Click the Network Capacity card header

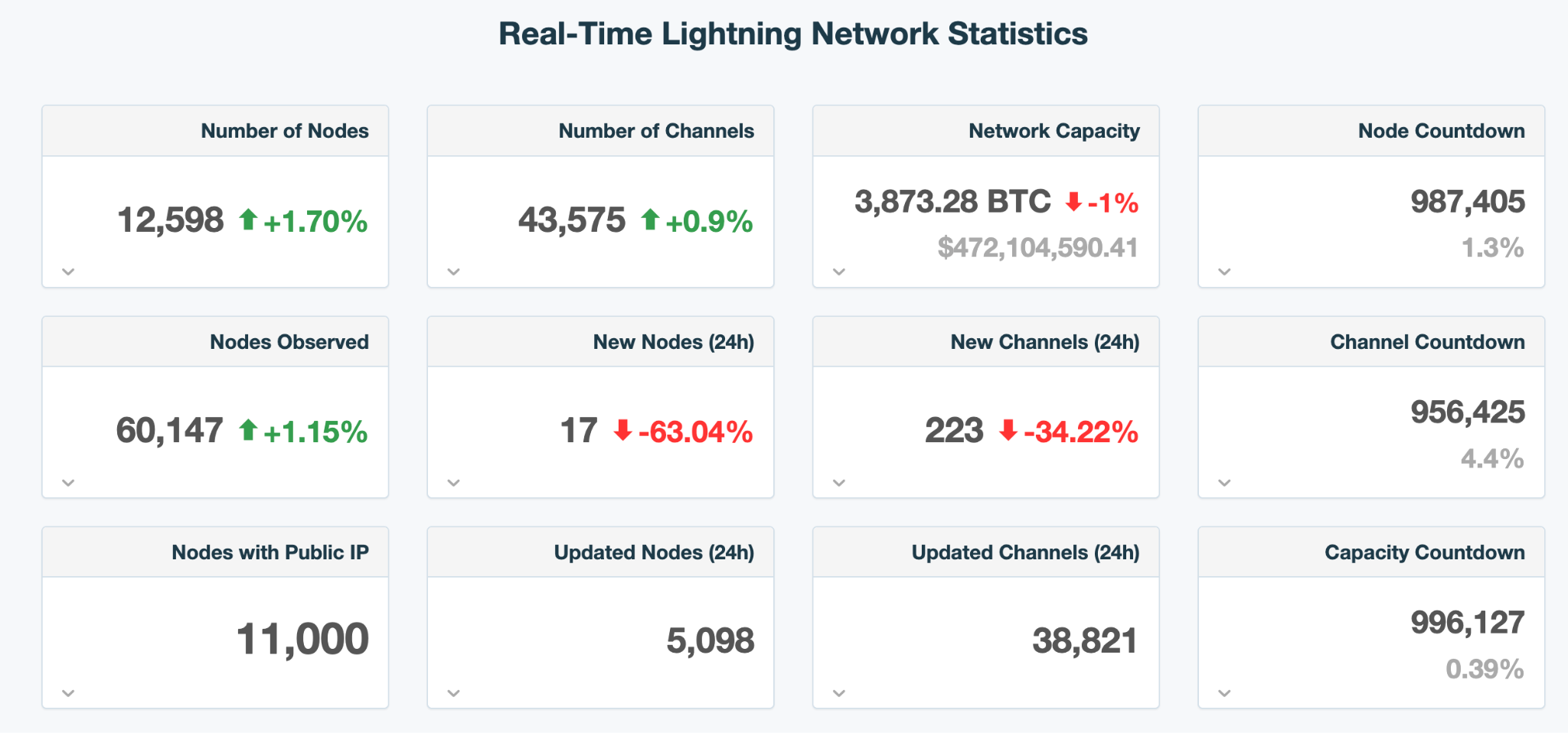click(x=1053, y=131)
